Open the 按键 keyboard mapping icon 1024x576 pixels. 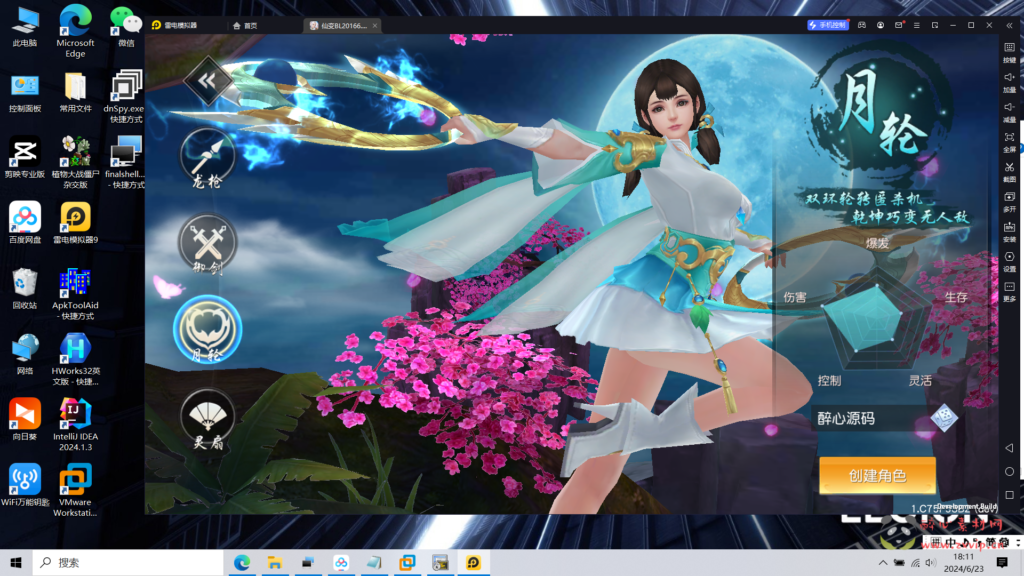(x=1009, y=47)
